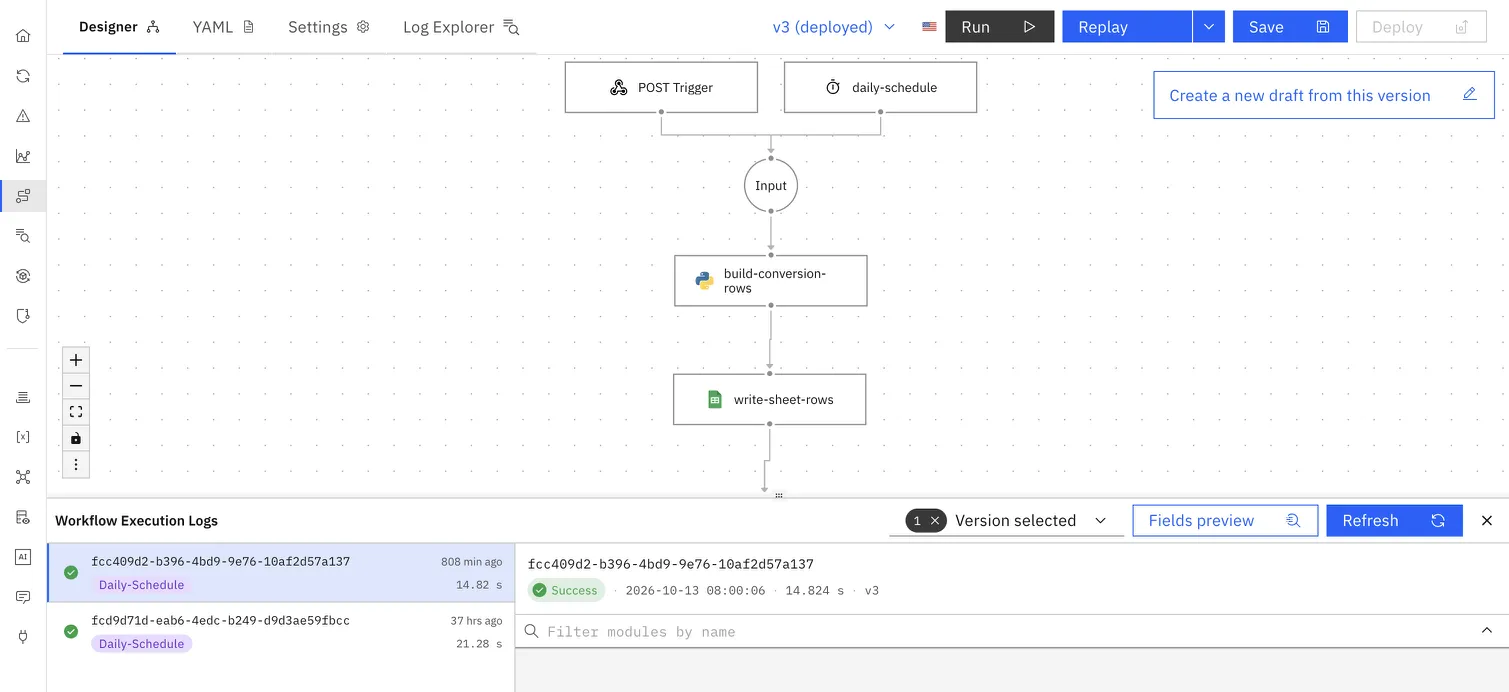Click the Replay button
1509x692 pixels.
coord(1127,27)
